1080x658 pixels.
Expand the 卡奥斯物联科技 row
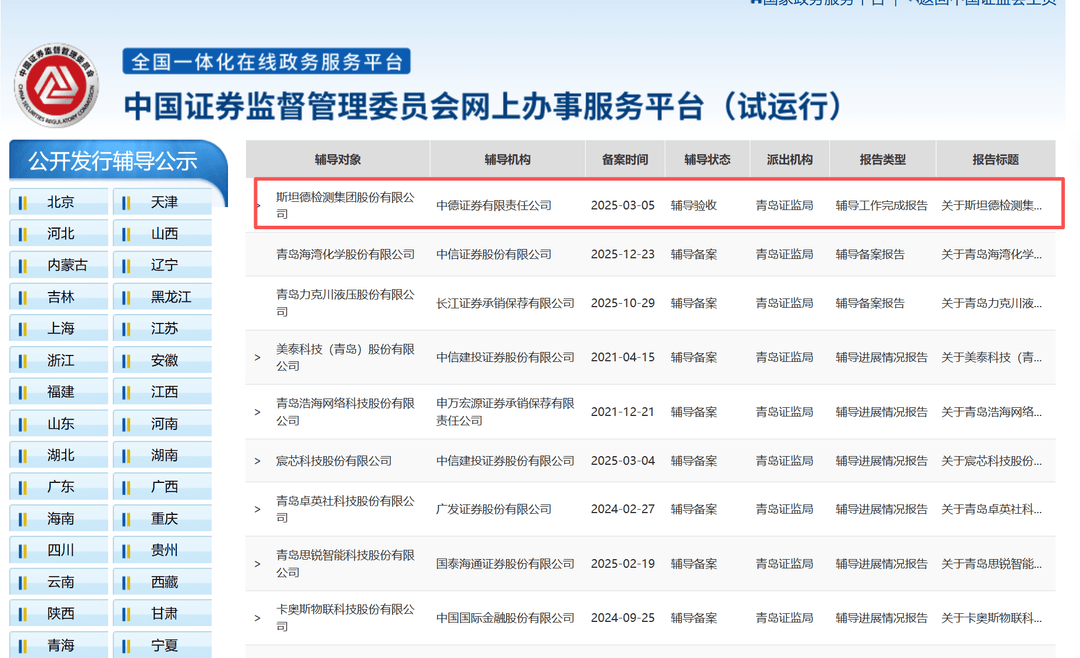click(x=256, y=617)
